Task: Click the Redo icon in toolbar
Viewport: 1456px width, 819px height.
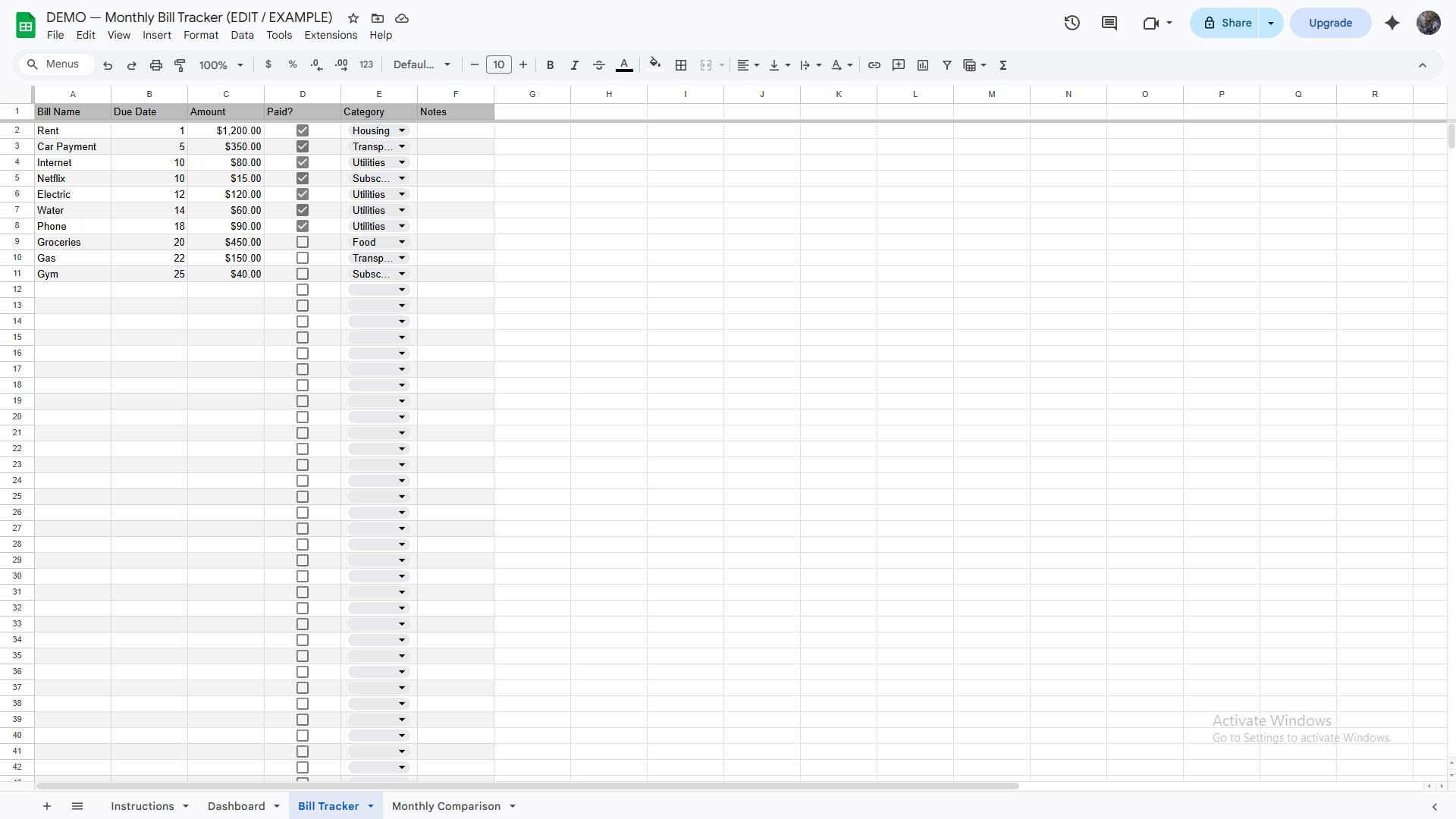Action: (x=132, y=65)
